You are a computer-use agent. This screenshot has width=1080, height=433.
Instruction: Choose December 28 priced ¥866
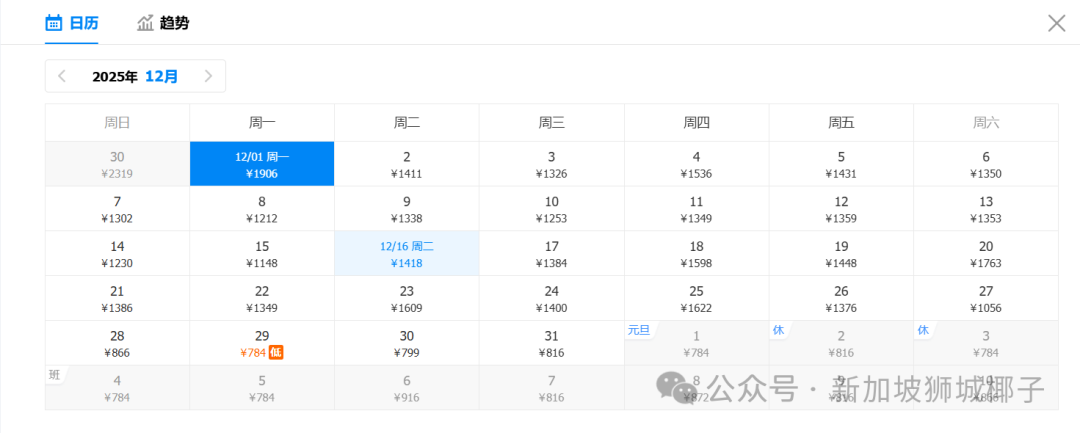click(x=117, y=343)
